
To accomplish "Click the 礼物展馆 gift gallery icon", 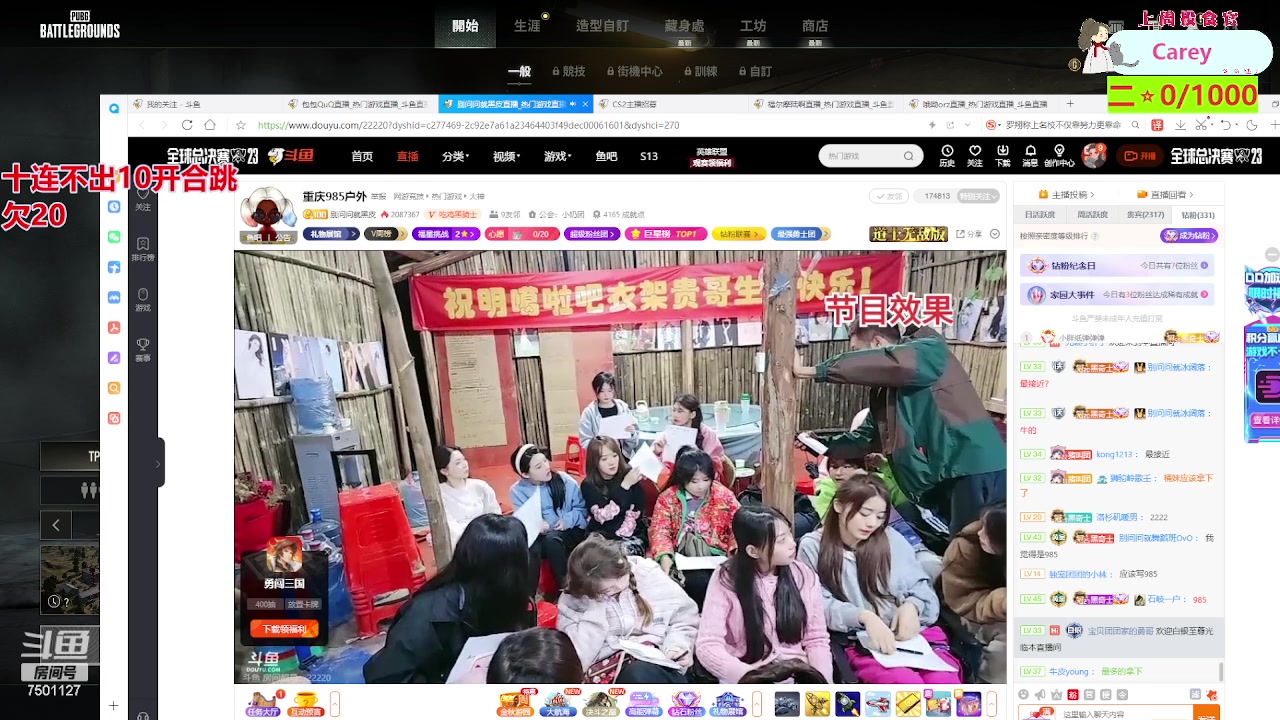I will coord(728,703).
